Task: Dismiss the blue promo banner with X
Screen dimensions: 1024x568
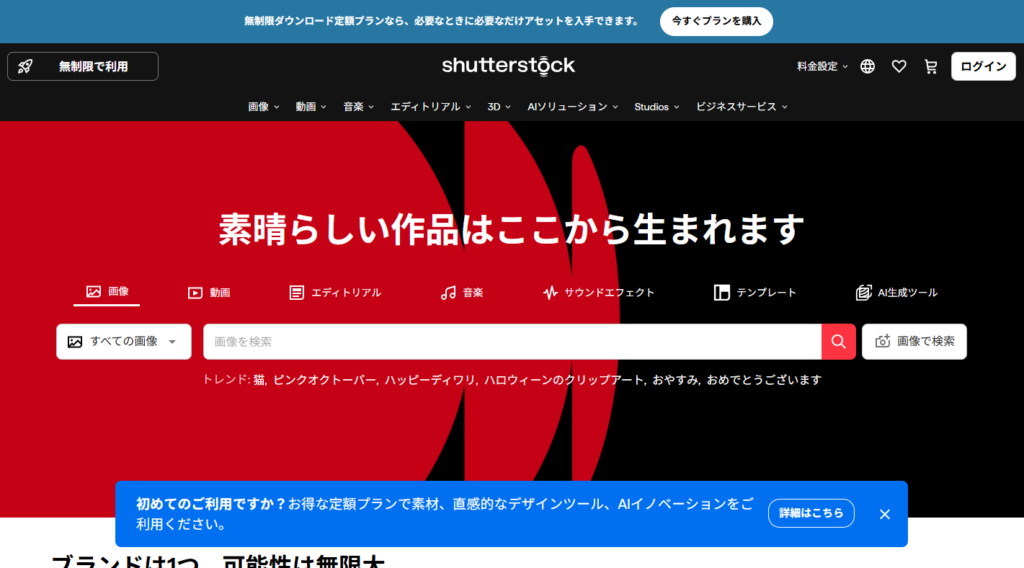Action: pyautogui.click(x=884, y=514)
